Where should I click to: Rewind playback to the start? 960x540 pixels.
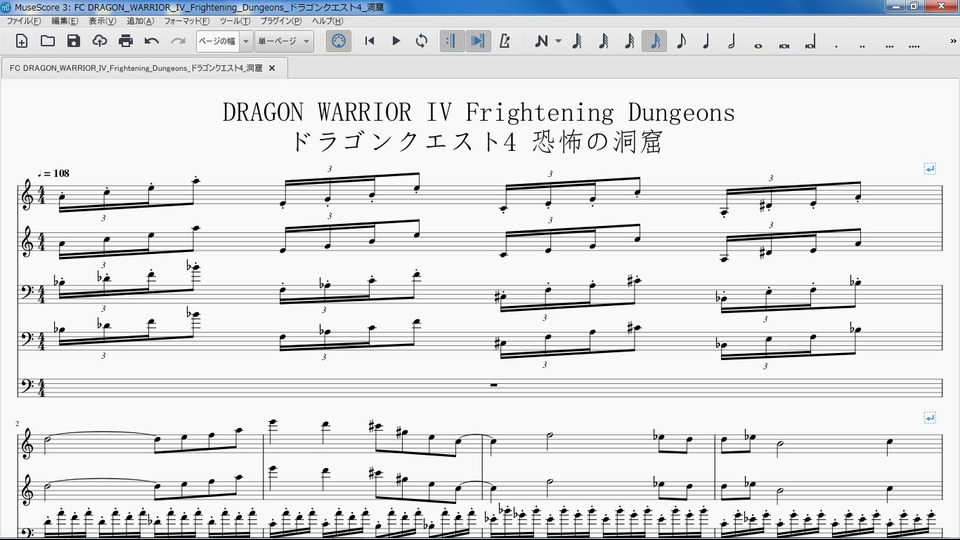[369, 41]
